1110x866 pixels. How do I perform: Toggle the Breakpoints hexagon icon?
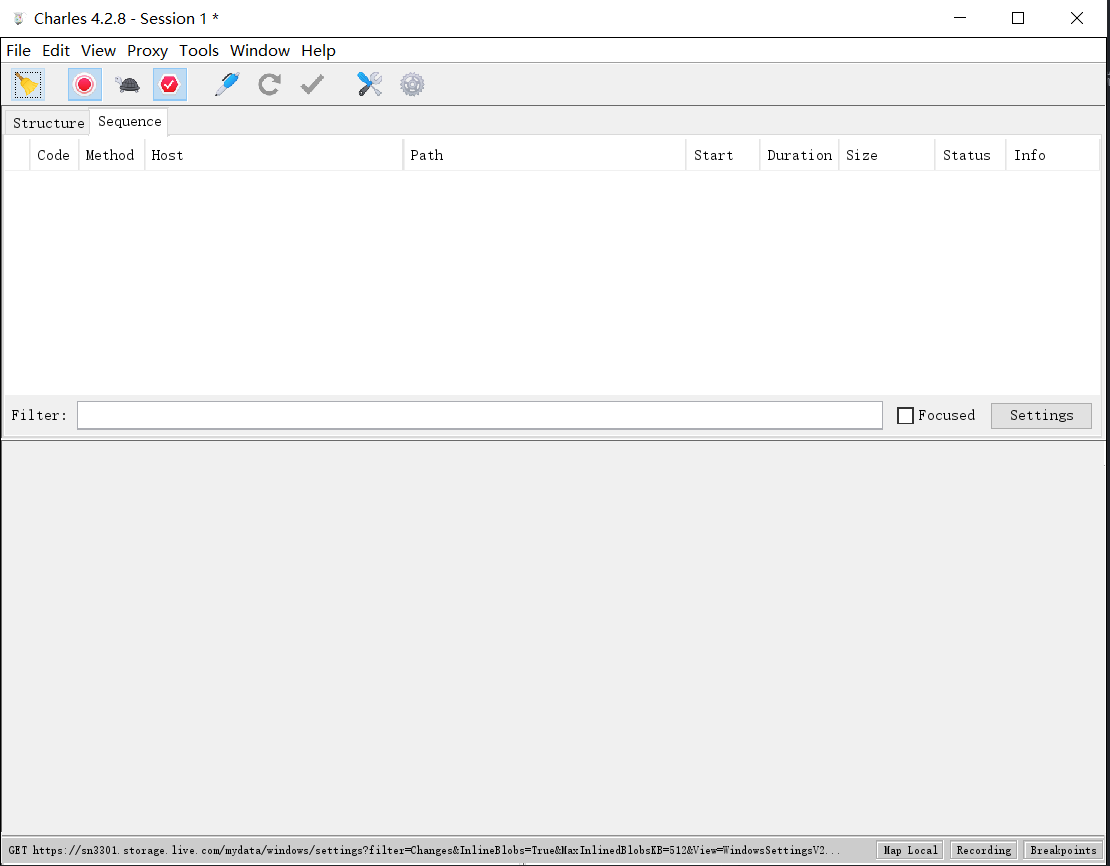click(x=170, y=85)
